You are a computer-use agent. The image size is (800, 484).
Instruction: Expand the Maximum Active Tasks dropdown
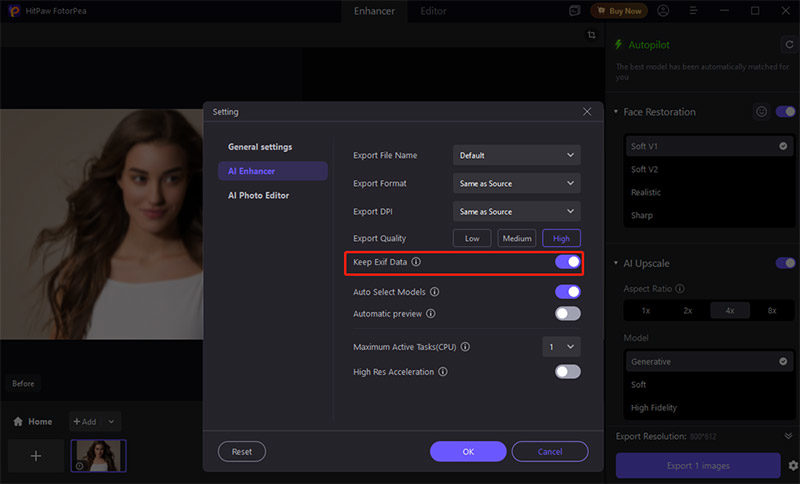coord(561,347)
